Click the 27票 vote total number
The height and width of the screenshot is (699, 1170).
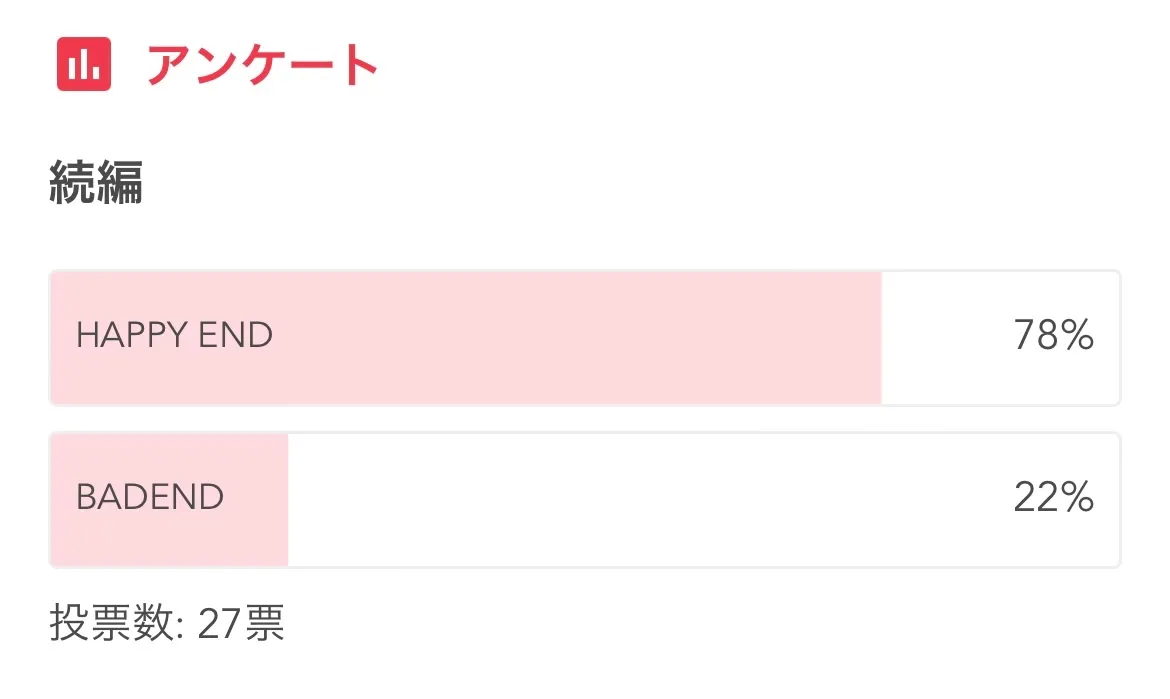[241, 624]
